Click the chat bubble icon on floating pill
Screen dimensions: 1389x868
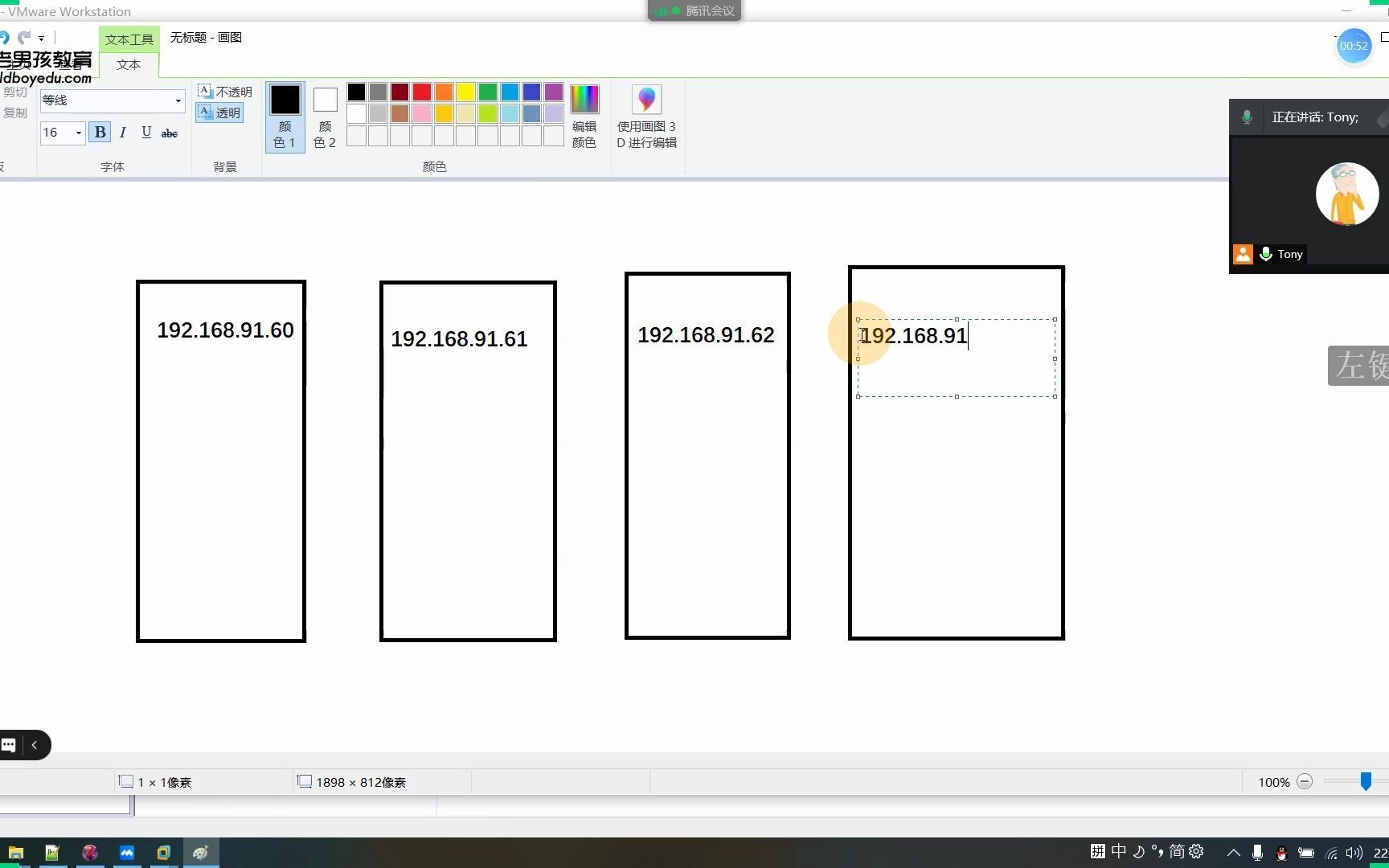pyautogui.click(x=9, y=745)
